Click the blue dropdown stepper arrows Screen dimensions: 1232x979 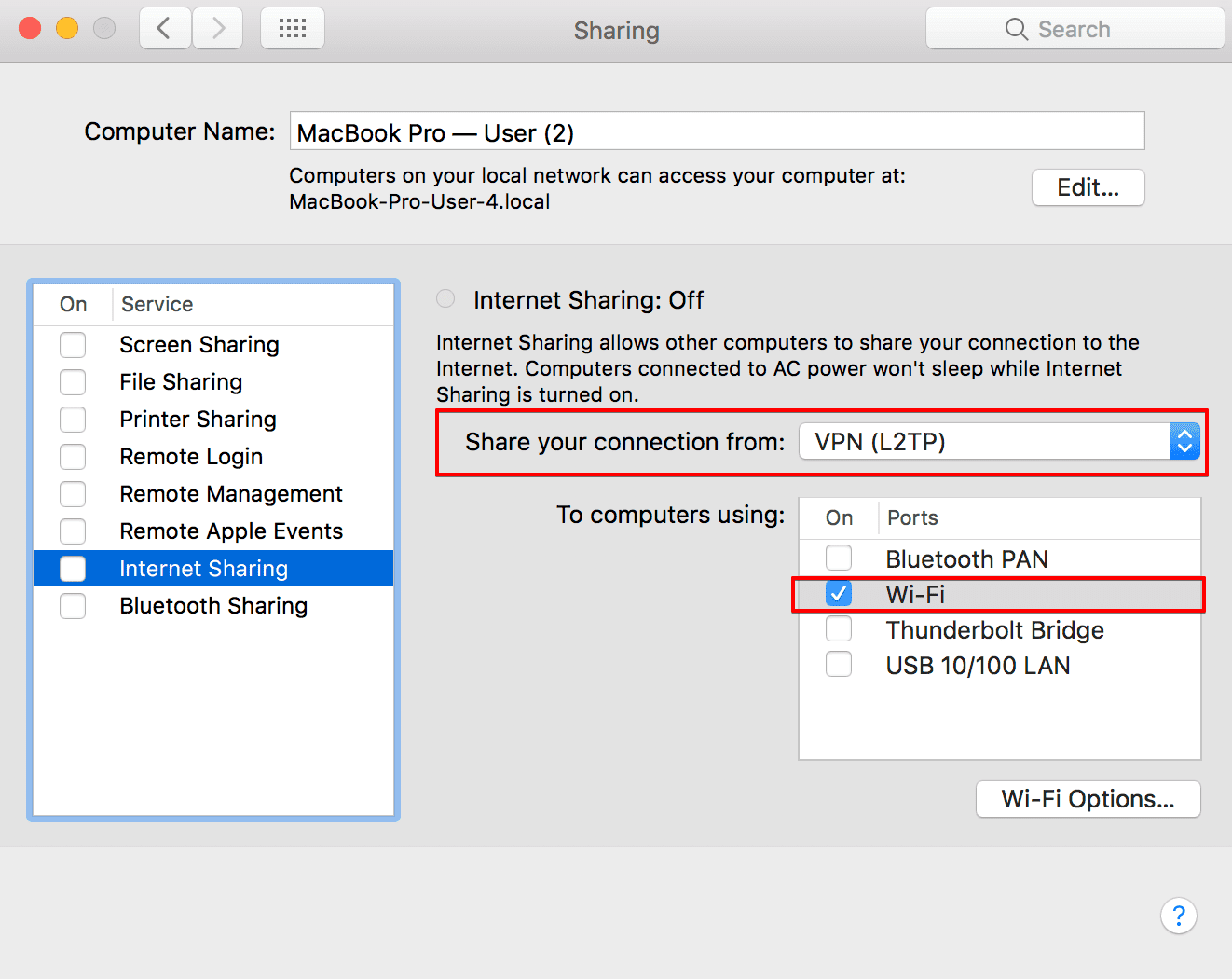coord(1184,442)
